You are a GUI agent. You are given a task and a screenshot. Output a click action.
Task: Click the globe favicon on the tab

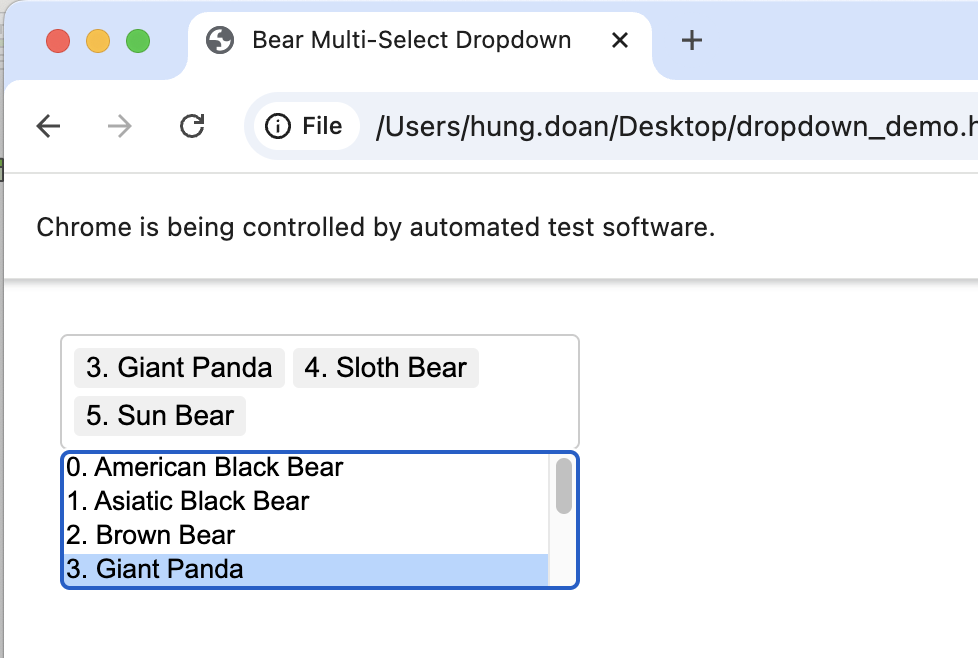[x=219, y=40]
